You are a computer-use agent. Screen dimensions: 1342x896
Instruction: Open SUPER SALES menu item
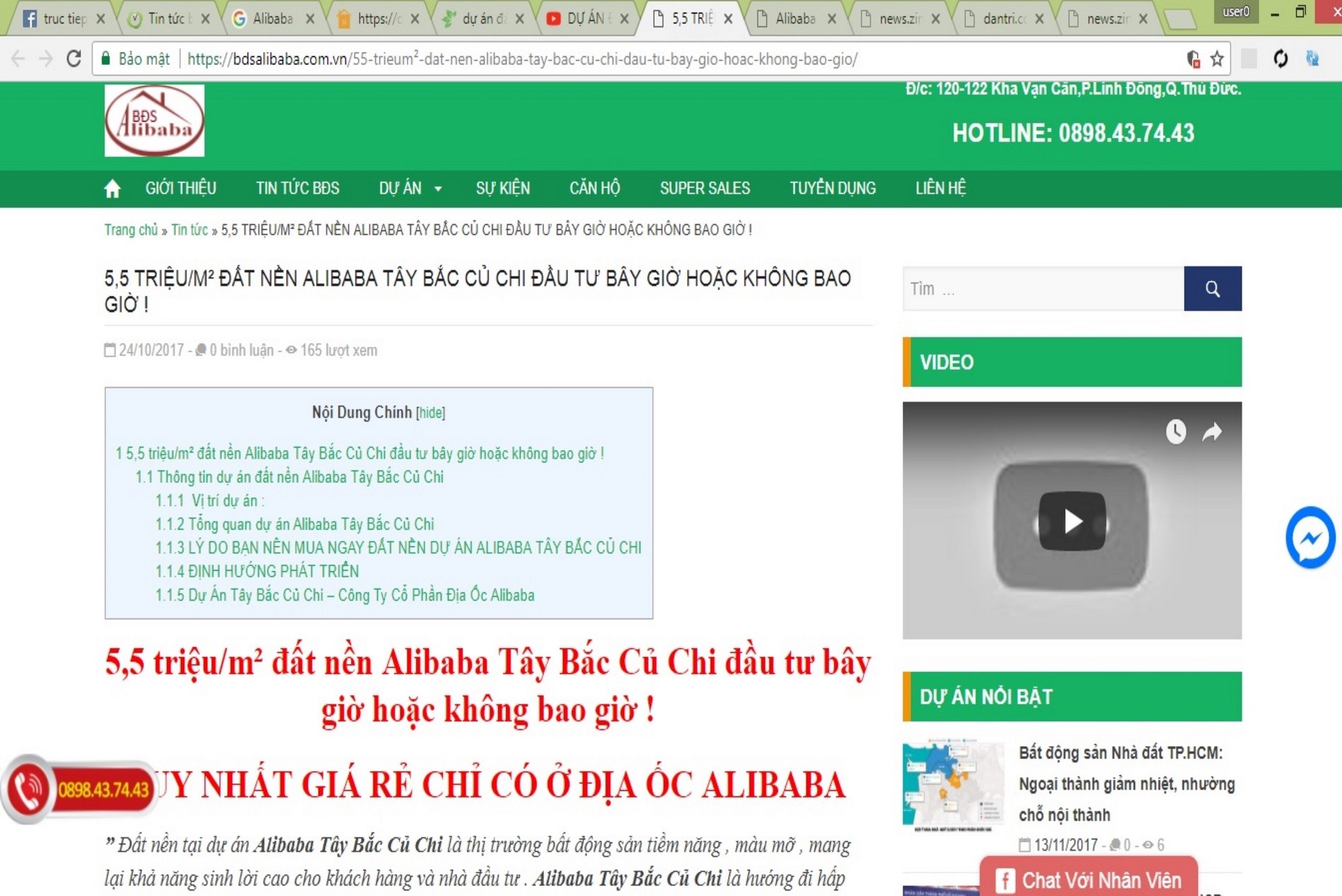coord(705,189)
